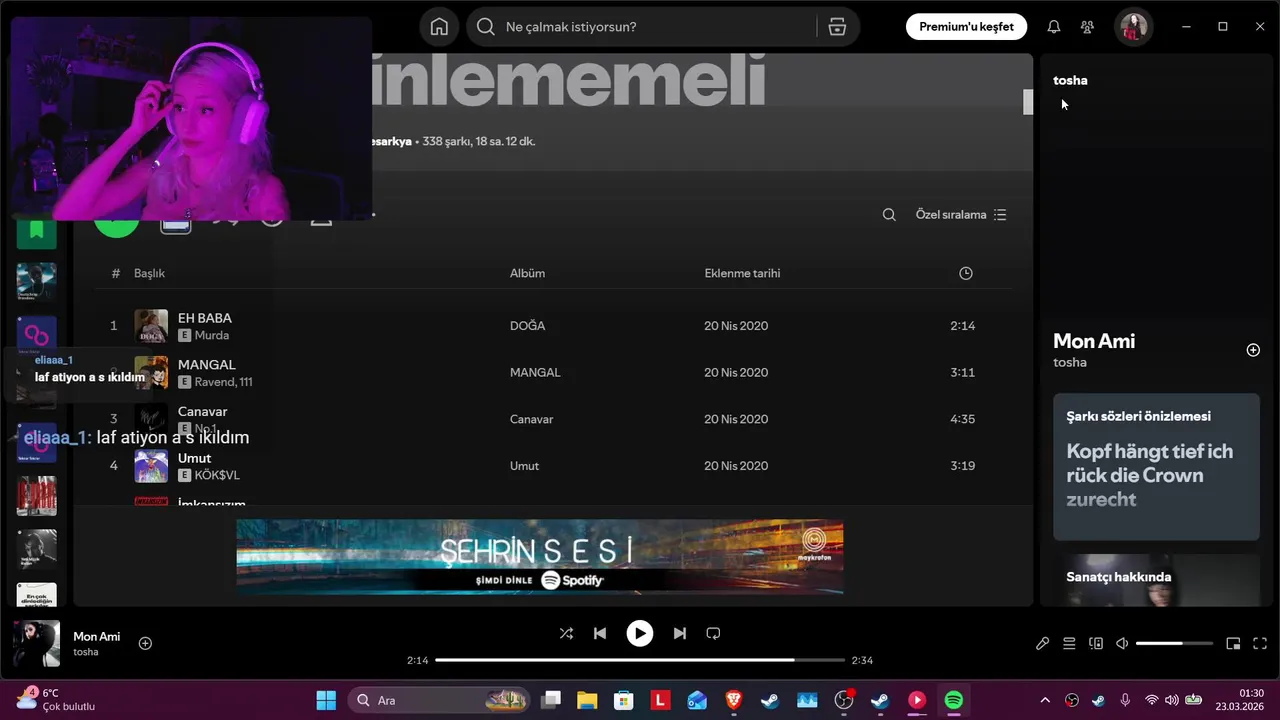1280x720 pixels.
Task: Open Outlook from the taskbar
Action: (x=697, y=700)
